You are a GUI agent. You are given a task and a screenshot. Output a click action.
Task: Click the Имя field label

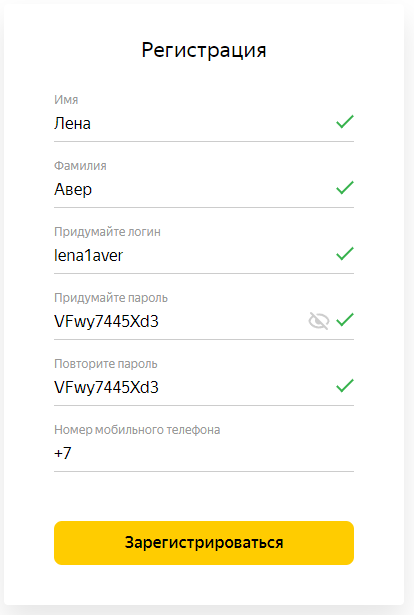click(x=66, y=100)
